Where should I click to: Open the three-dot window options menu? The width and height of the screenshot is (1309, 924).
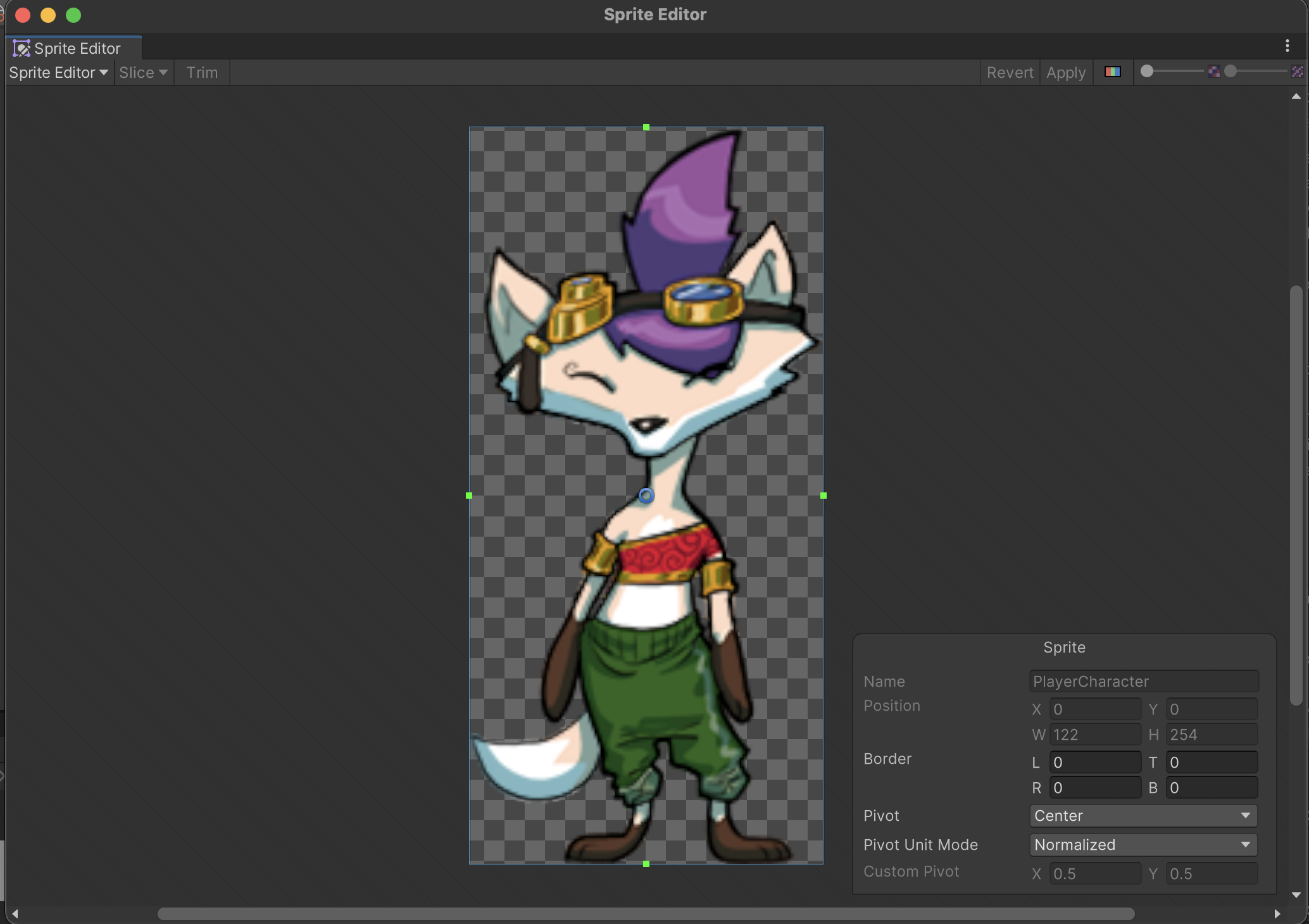pyautogui.click(x=1287, y=46)
